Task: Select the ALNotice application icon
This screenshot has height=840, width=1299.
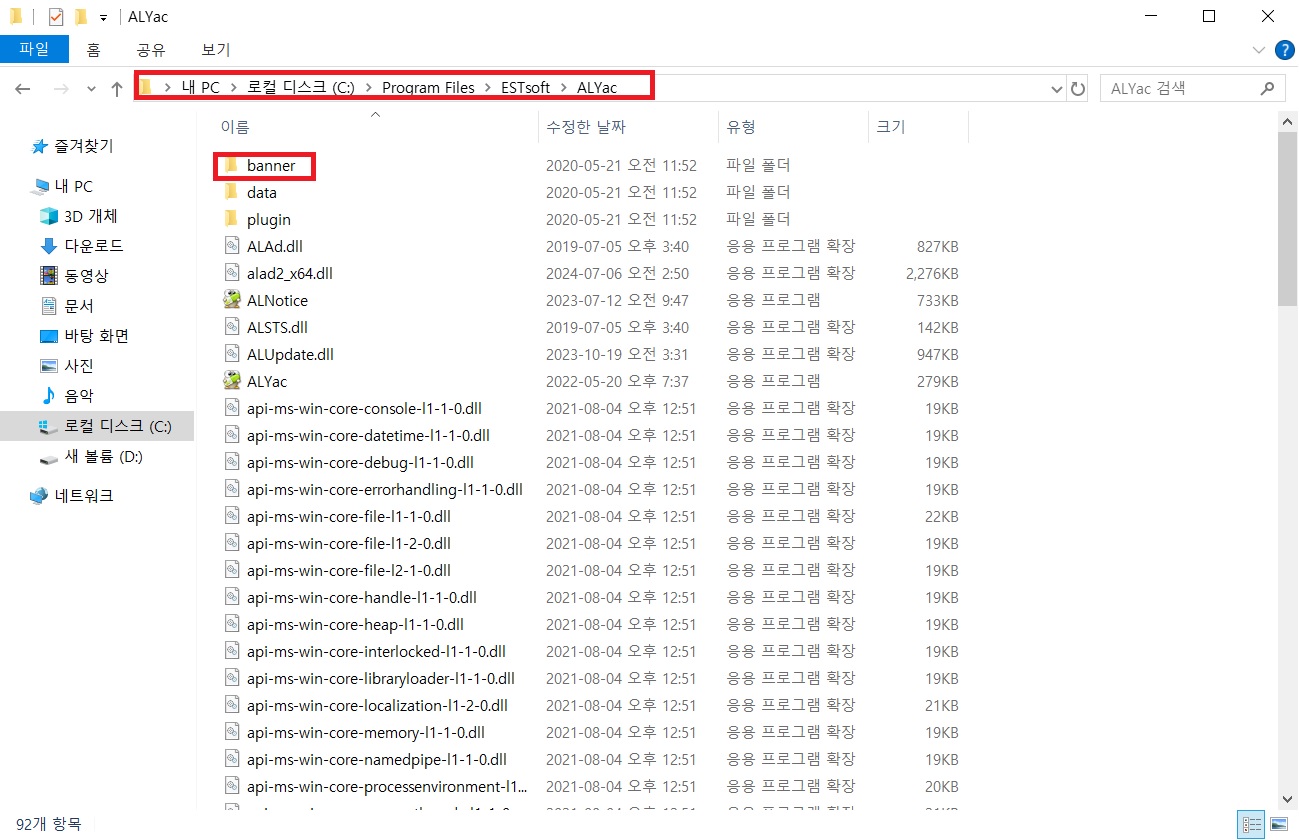Action: 231,300
